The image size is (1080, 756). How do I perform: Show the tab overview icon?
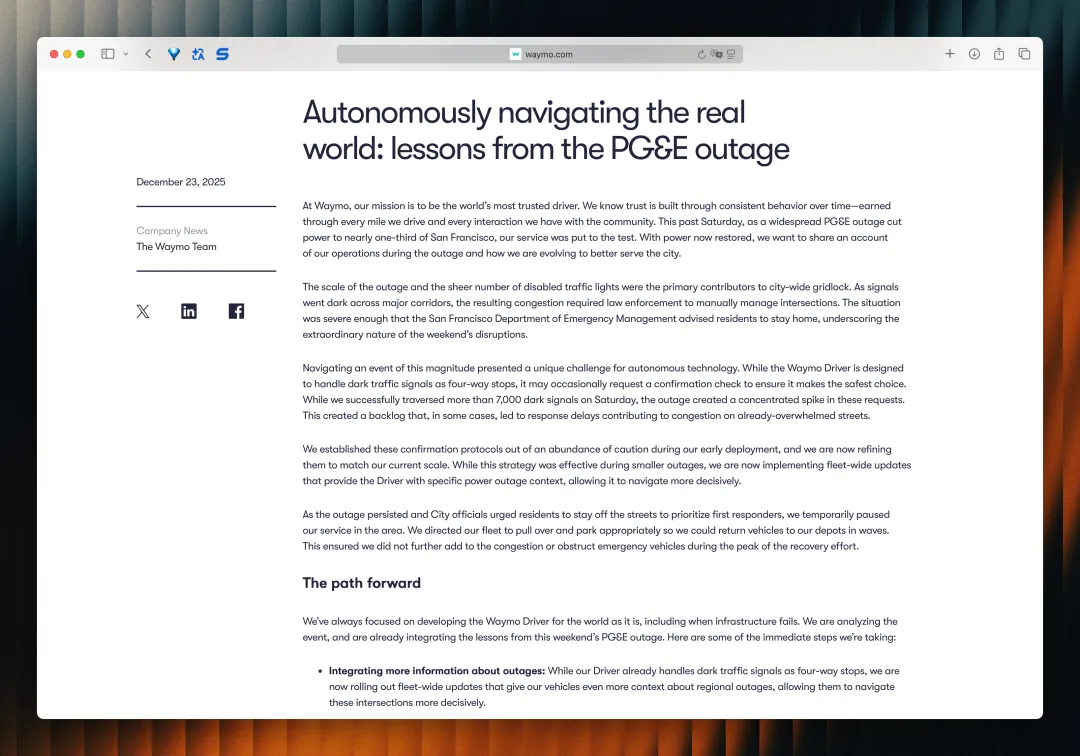point(1024,54)
